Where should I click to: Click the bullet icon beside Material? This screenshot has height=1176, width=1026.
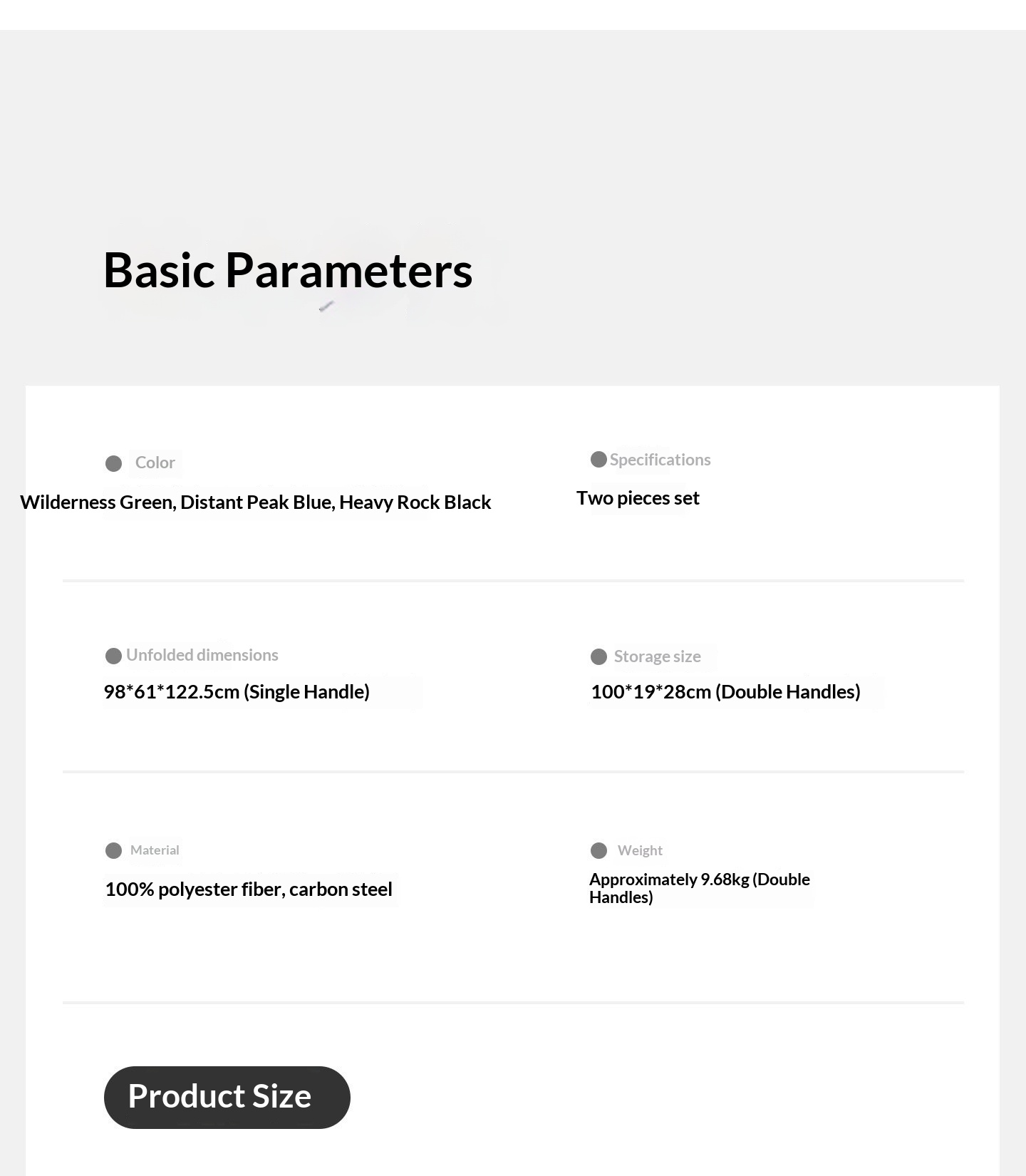[x=113, y=850]
